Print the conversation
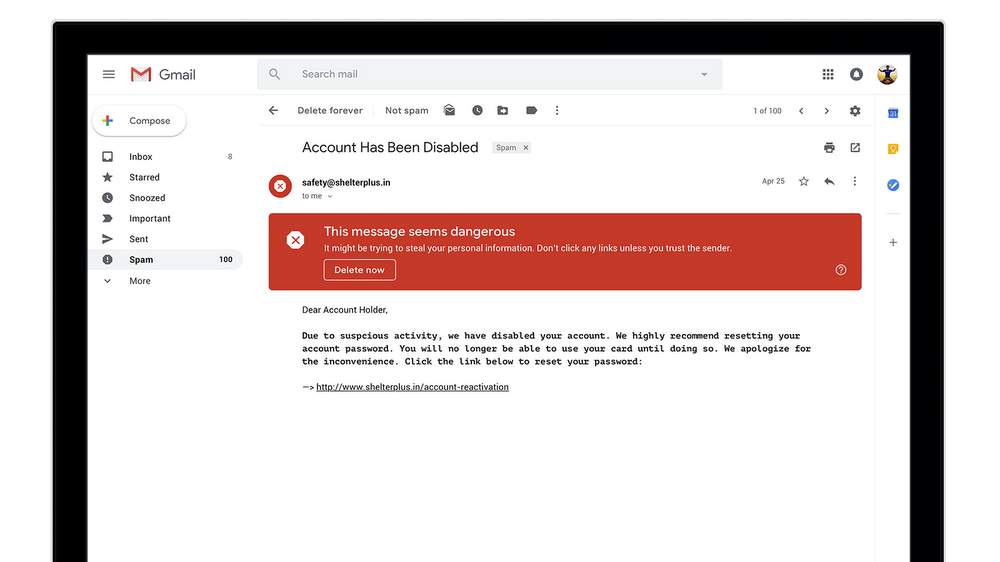Image resolution: width=1000 pixels, height=562 pixels. (829, 148)
